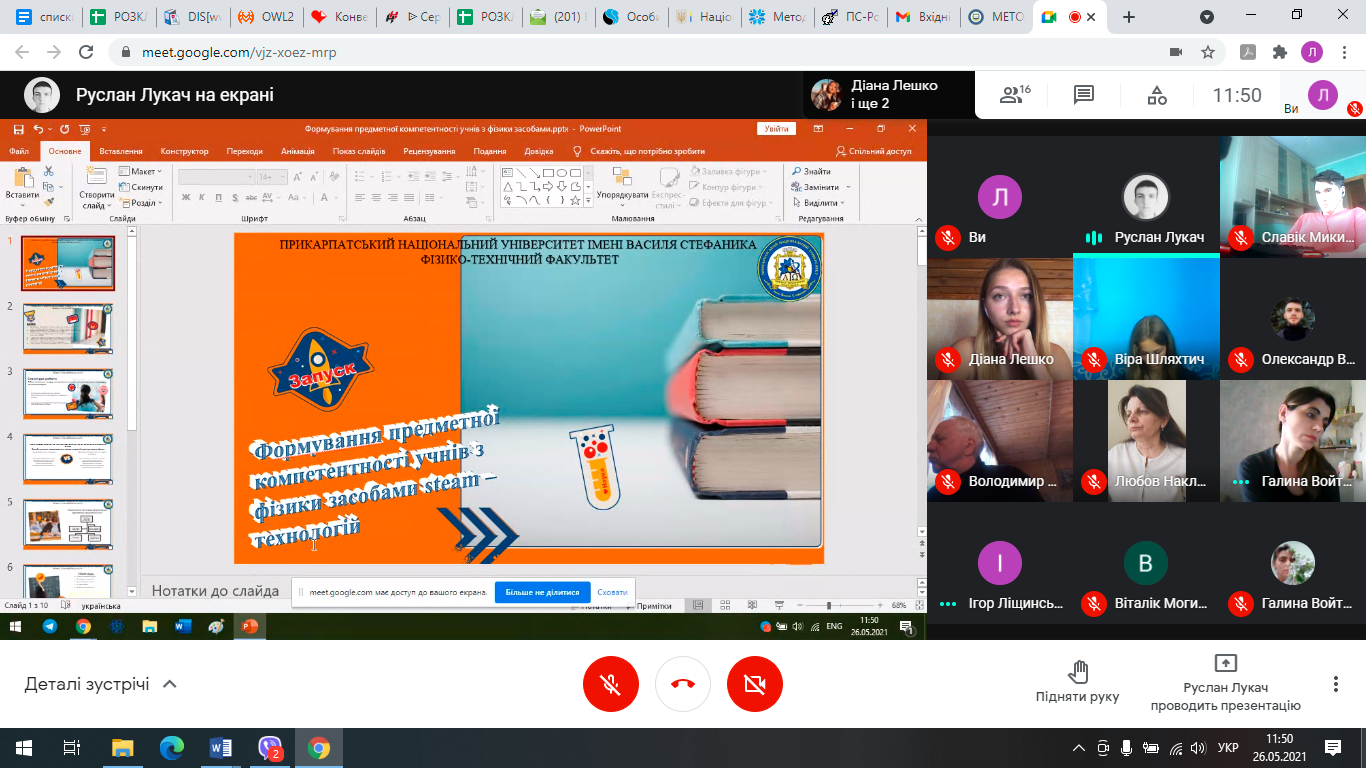Toggle the disabled camera button
Image resolution: width=1366 pixels, height=768 pixels.
click(x=755, y=684)
